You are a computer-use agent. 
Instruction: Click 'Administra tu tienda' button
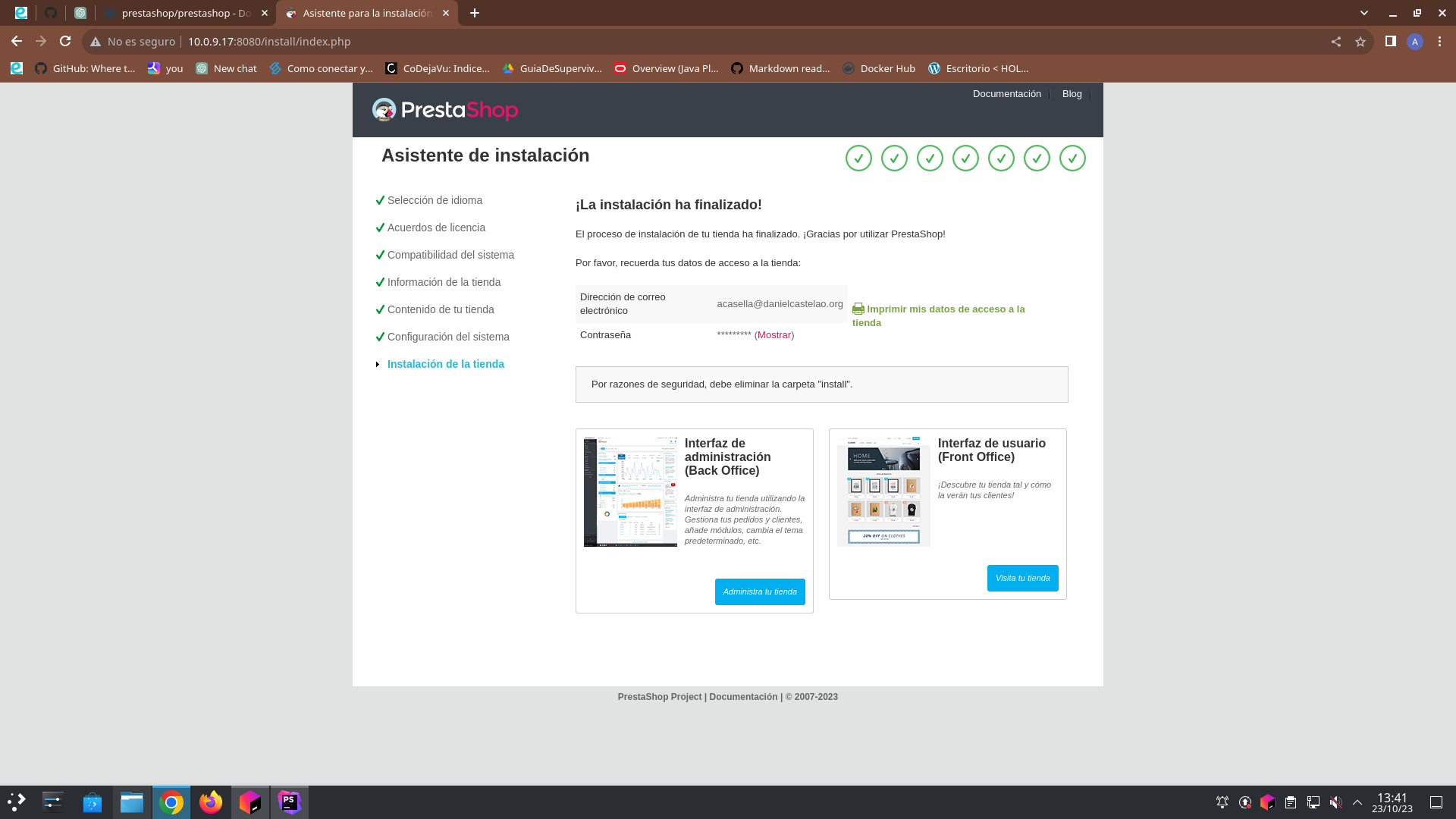tap(760, 592)
